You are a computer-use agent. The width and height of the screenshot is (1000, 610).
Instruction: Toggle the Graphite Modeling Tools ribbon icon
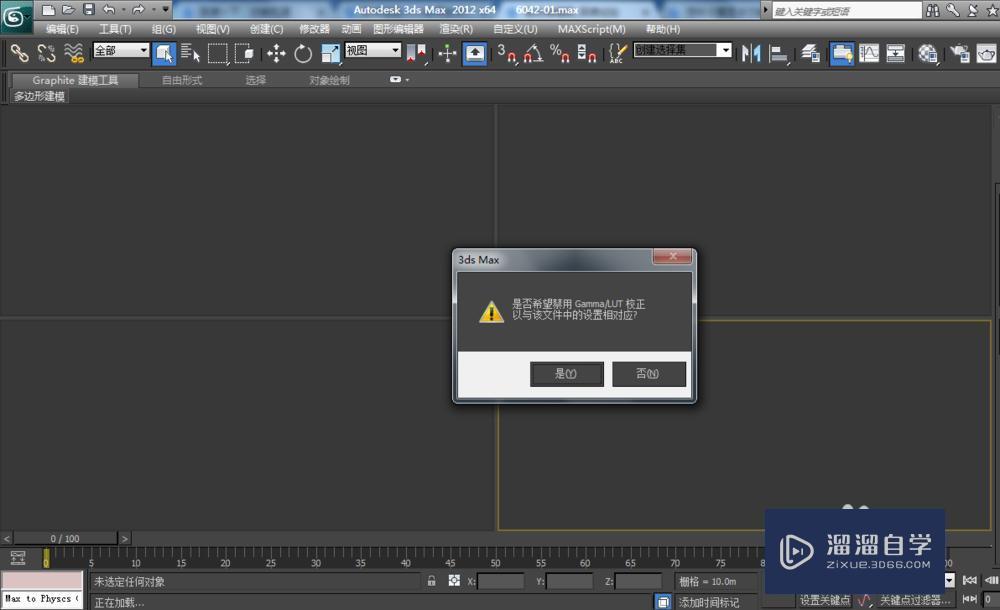tap(842, 54)
